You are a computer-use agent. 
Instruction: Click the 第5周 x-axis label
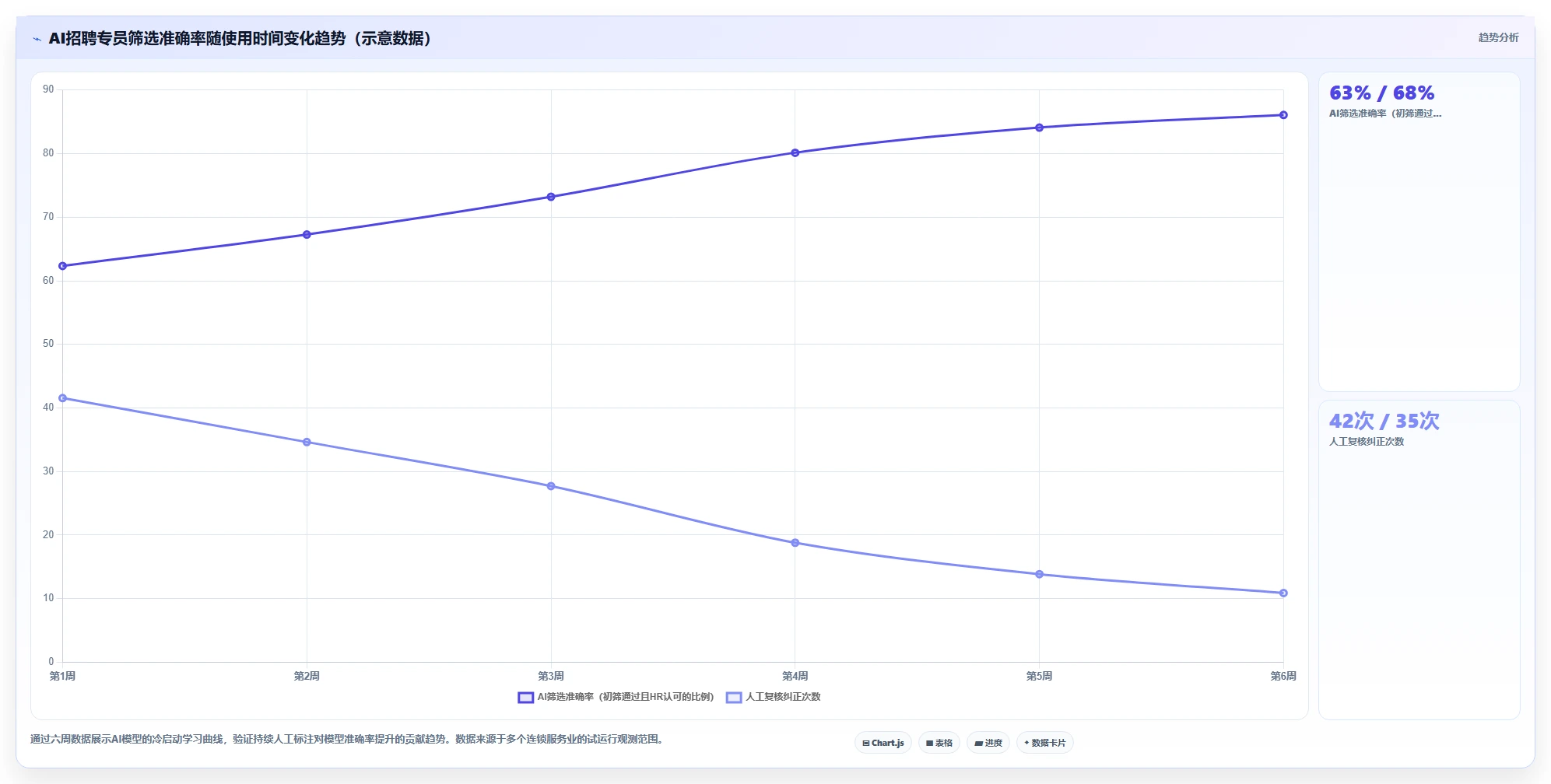(1039, 676)
